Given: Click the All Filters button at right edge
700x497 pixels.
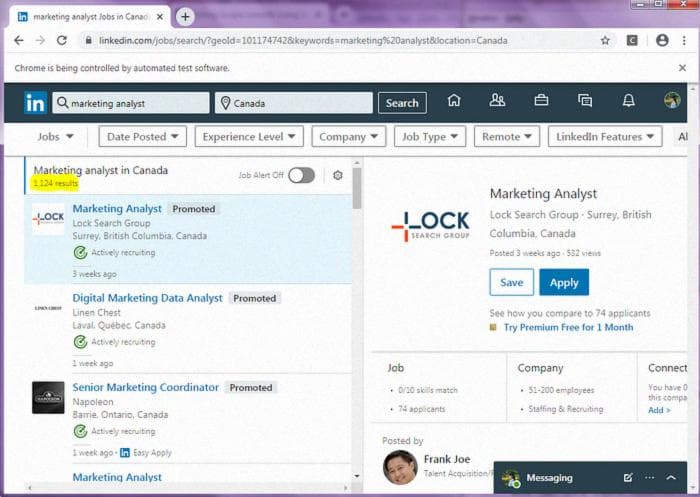Looking at the screenshot, I should tap(680, 137).
